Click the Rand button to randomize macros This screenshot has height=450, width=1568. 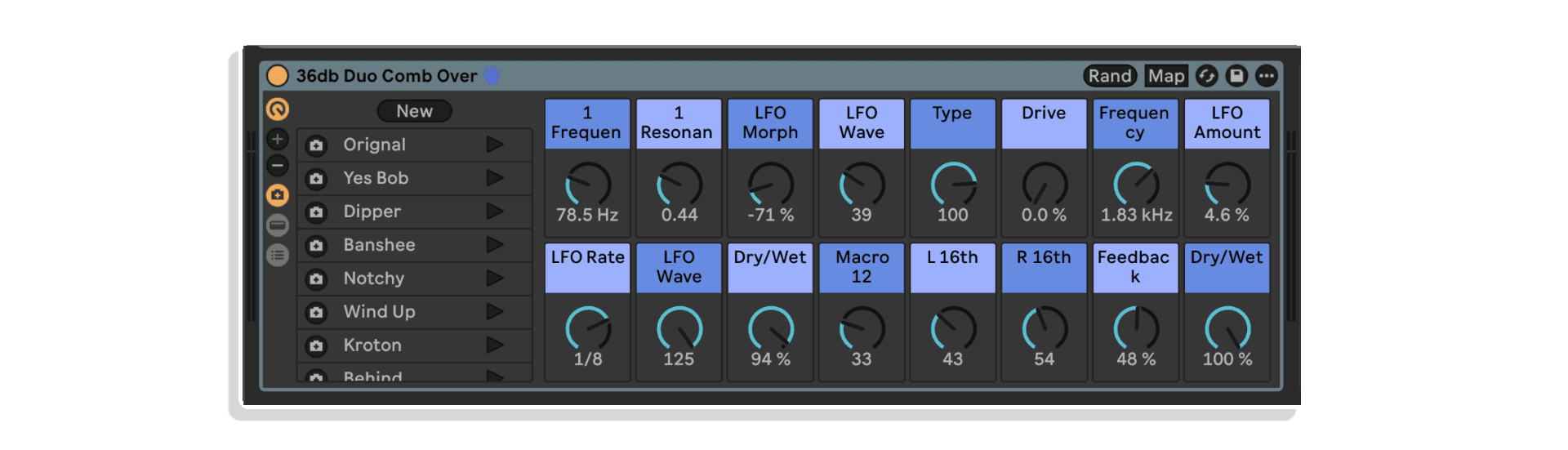[1110, 76]
